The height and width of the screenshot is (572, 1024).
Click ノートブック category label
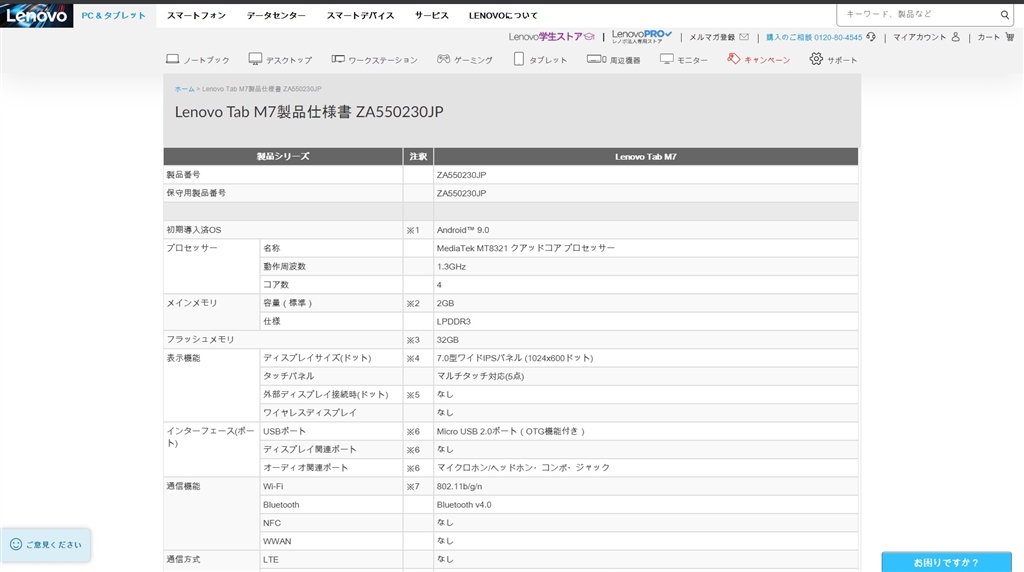coord(206,60)
